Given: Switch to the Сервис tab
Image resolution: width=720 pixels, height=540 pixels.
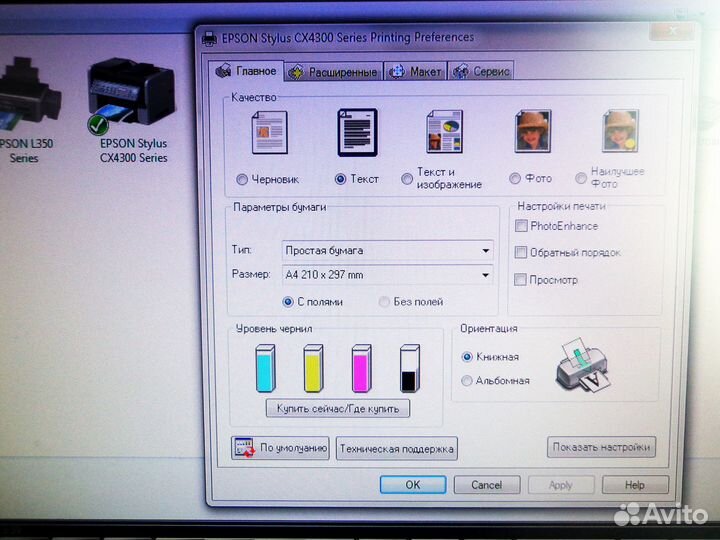Looking at the screenshot, I should pos(481,71).
